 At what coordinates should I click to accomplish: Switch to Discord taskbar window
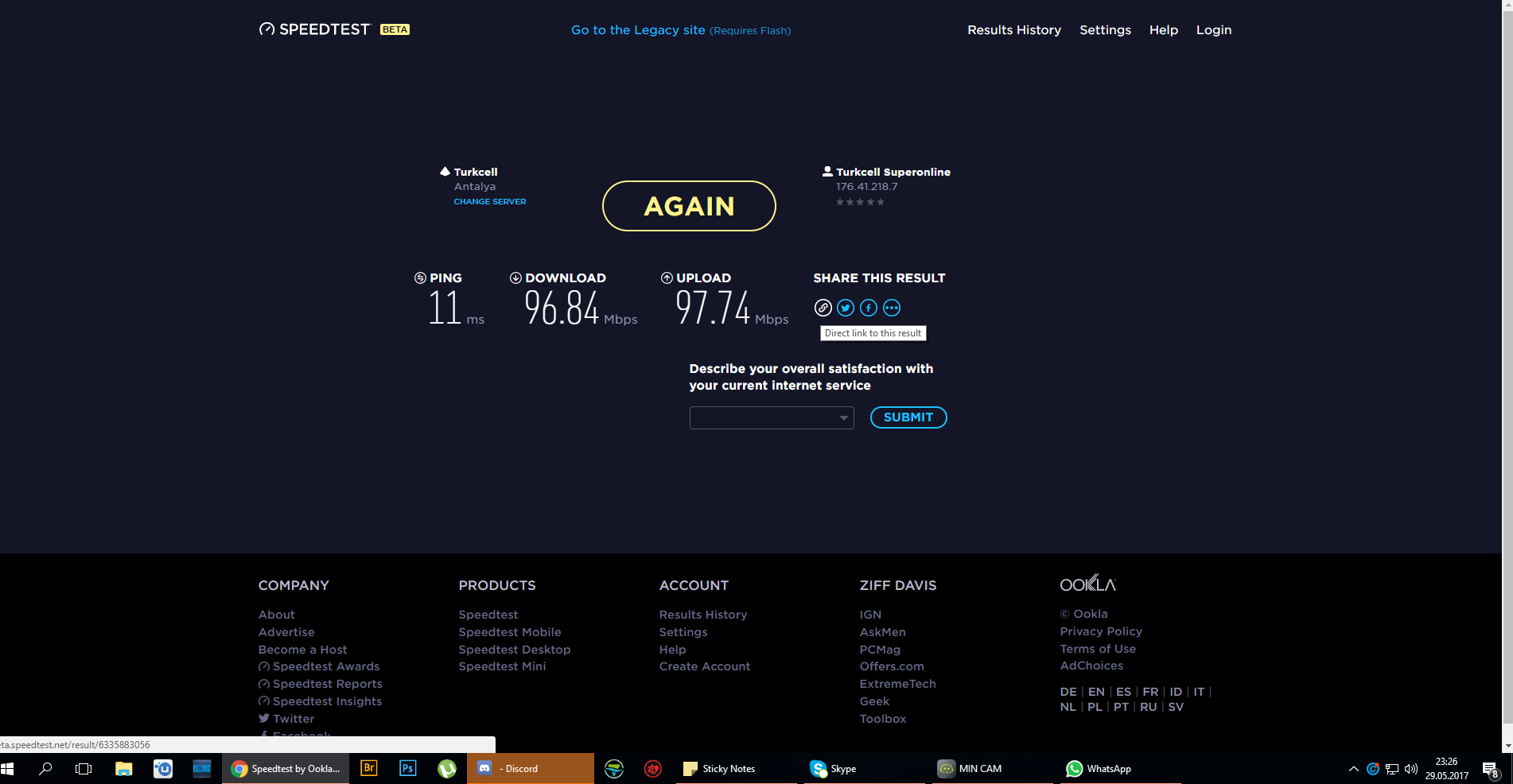531,769
